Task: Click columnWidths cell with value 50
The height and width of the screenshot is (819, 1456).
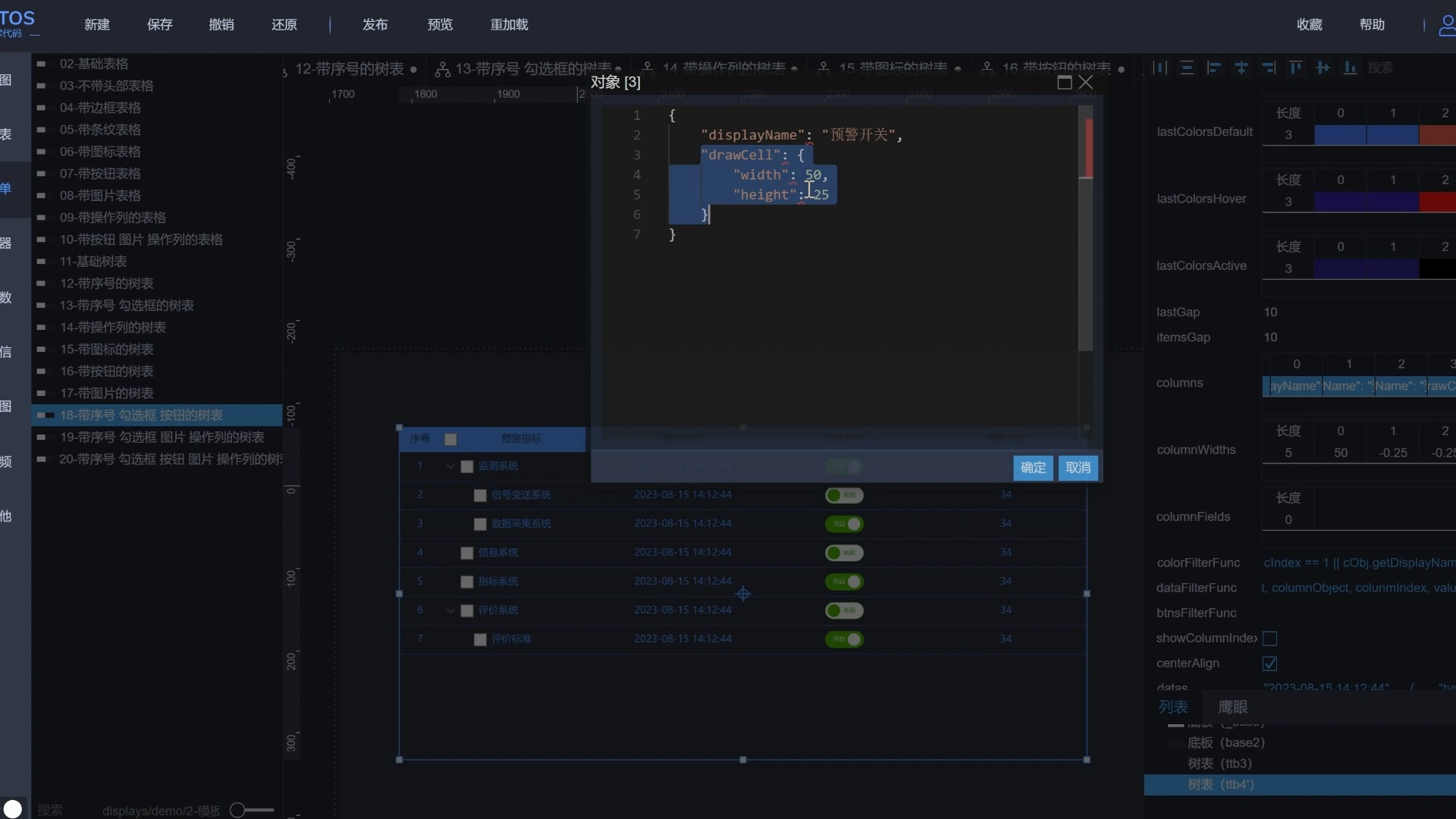Action: [1341, 453]
